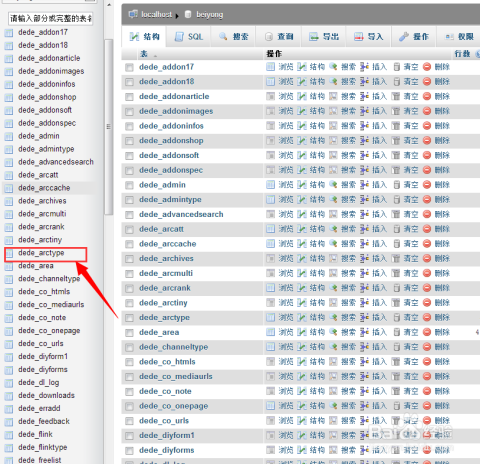Open the dede_channeltype table link
Image resolution: width=480 pixels, height=464 pixels.
174,347
